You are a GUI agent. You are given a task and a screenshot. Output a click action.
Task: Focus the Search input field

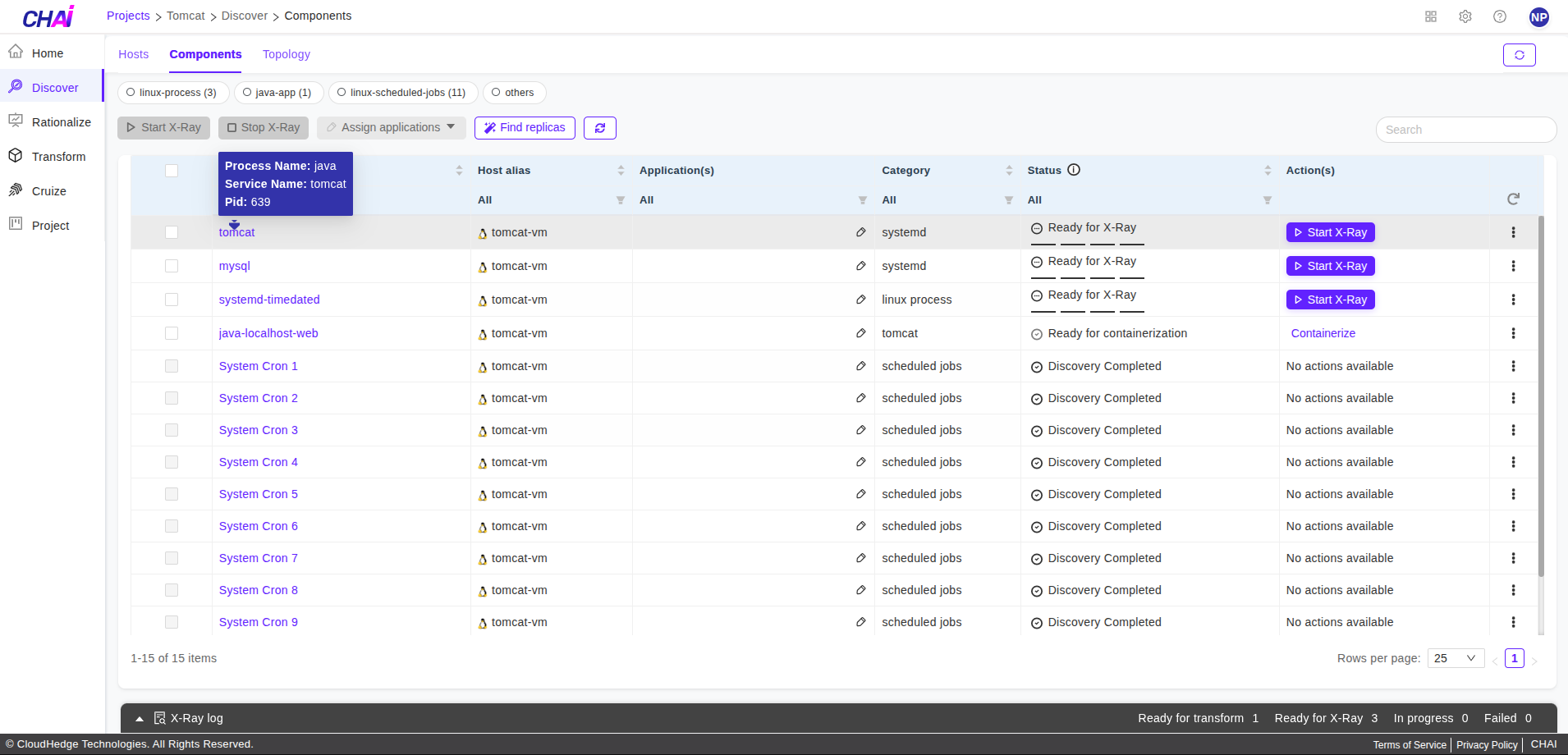tap(1466, 130)
